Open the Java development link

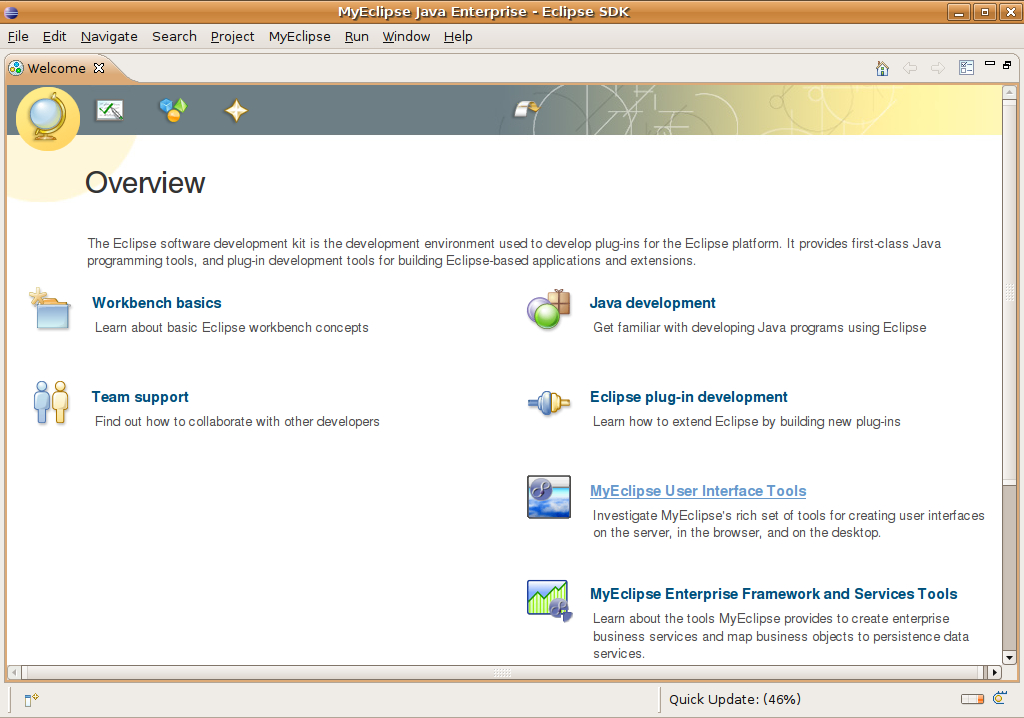click(x=652, y=303)
